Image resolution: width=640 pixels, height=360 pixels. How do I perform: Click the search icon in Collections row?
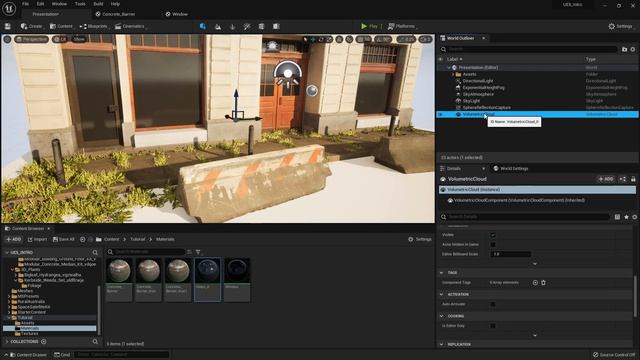tap(95, 342)
